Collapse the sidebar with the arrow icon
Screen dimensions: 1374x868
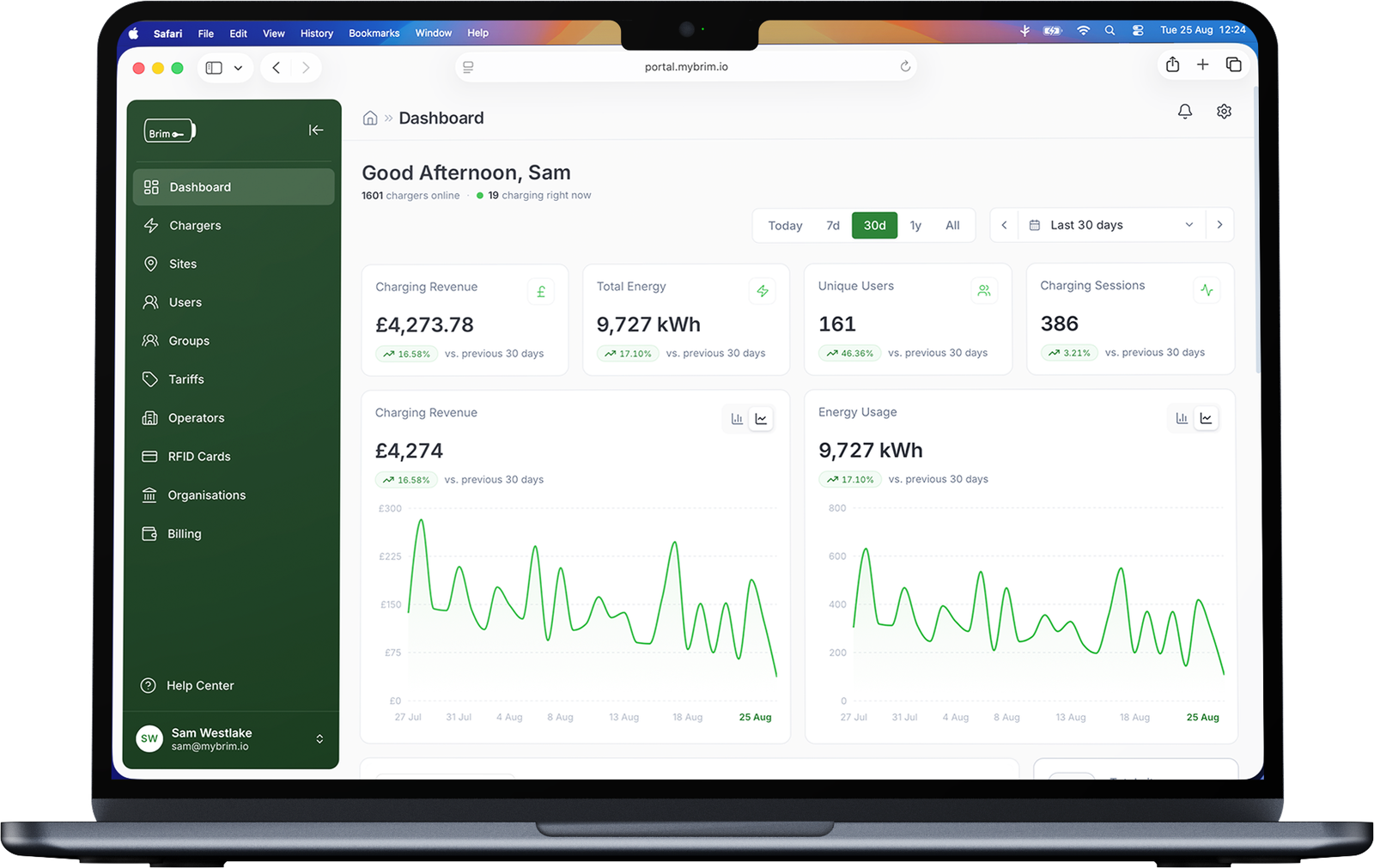316,130
